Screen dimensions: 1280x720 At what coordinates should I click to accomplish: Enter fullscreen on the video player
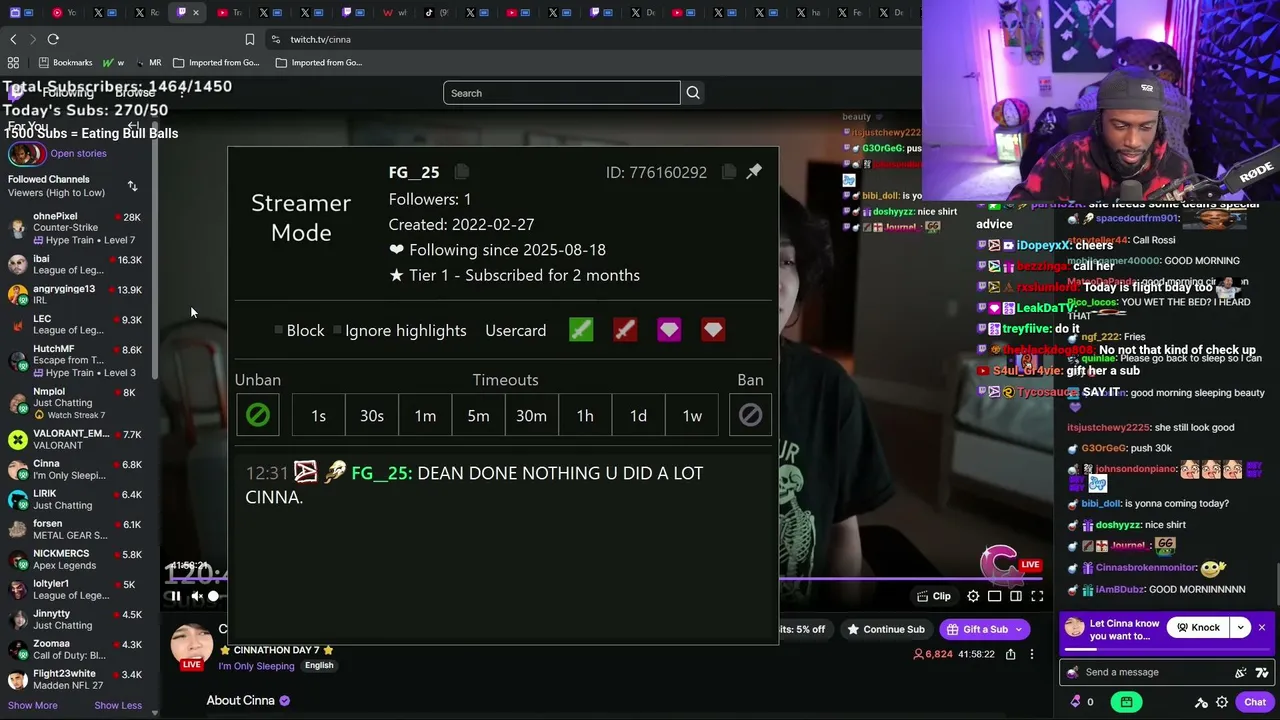(x=1037, y=597)
